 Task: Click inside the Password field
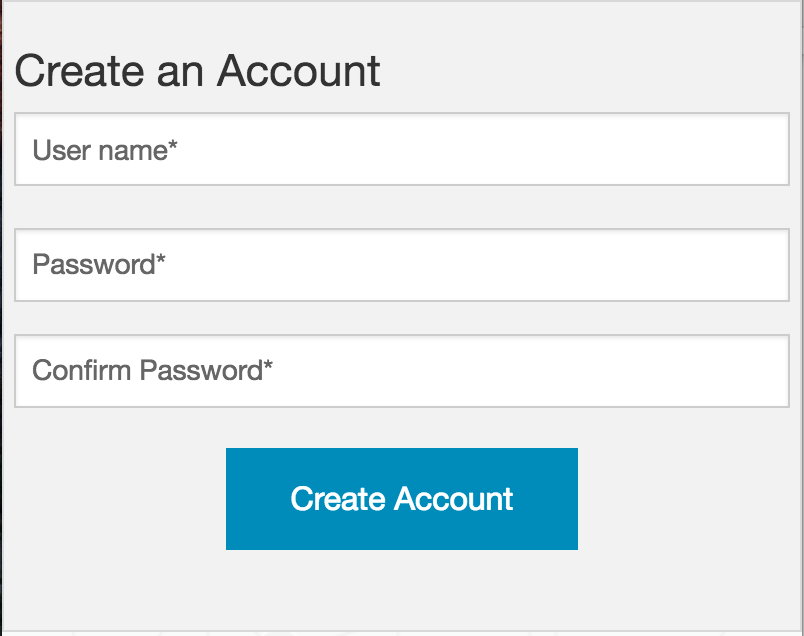tap(400, 264)
